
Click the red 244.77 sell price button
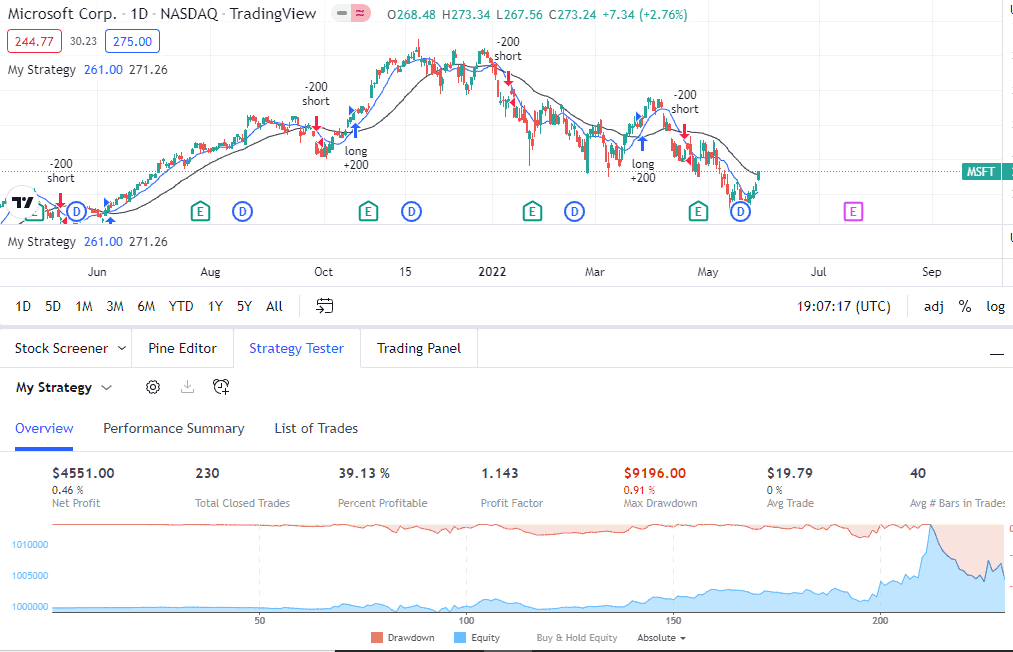pos(34,41)
